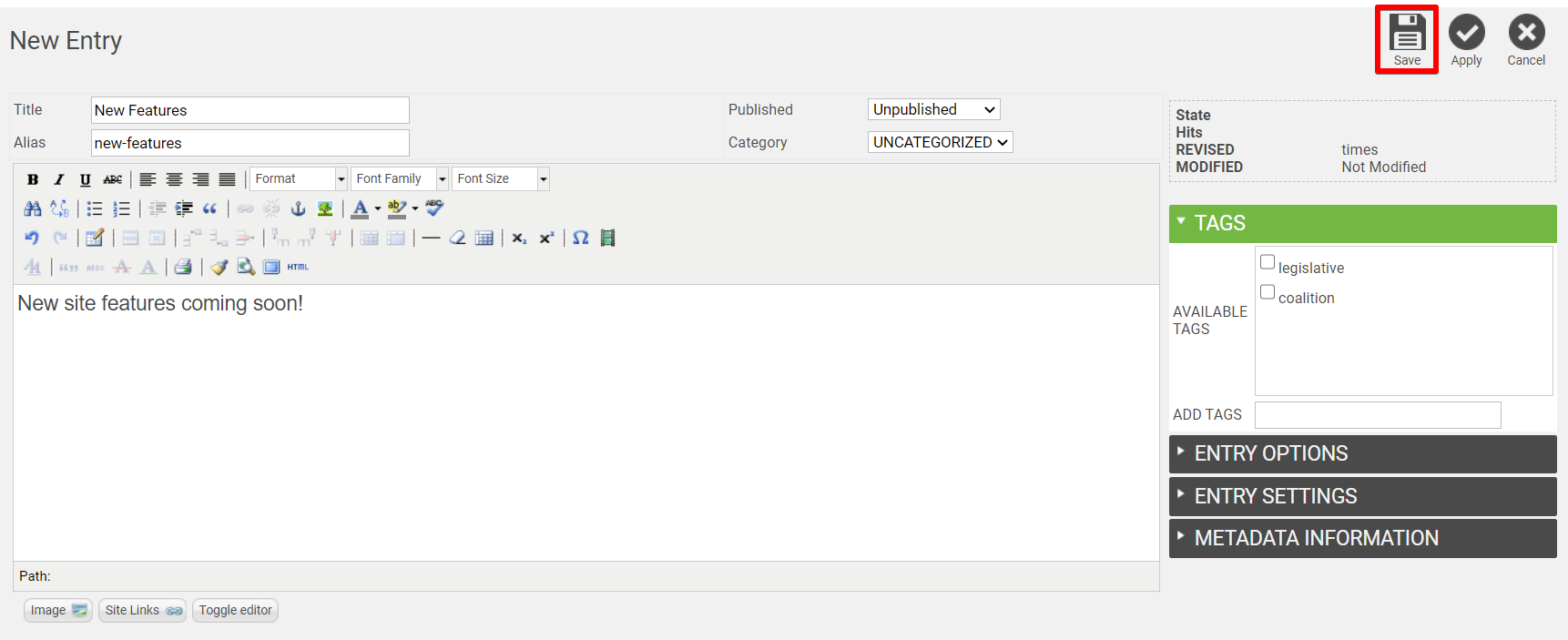This screenshot has height=640, width=1568.
Task: Clean up messy code (brush icon)
Action: [219, 267]
